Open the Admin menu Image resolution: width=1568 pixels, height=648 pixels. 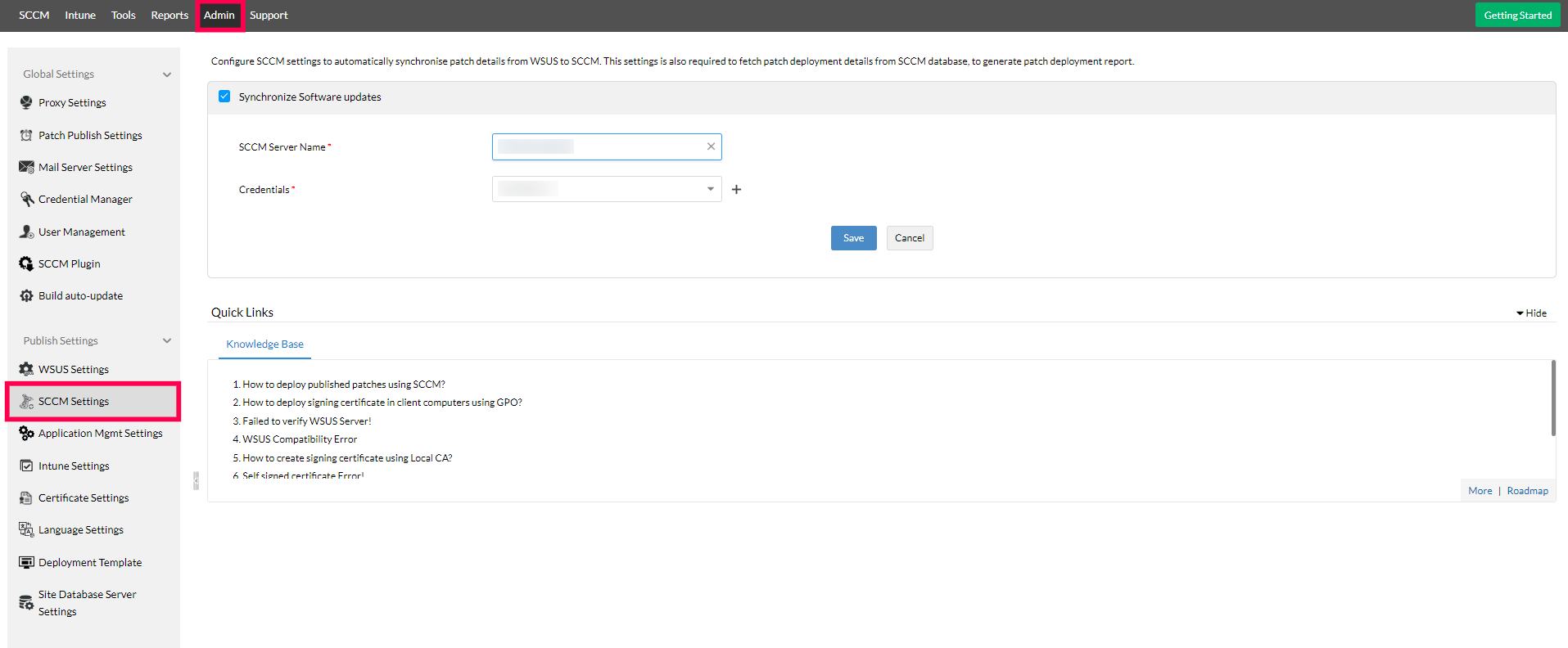(219, 15)
